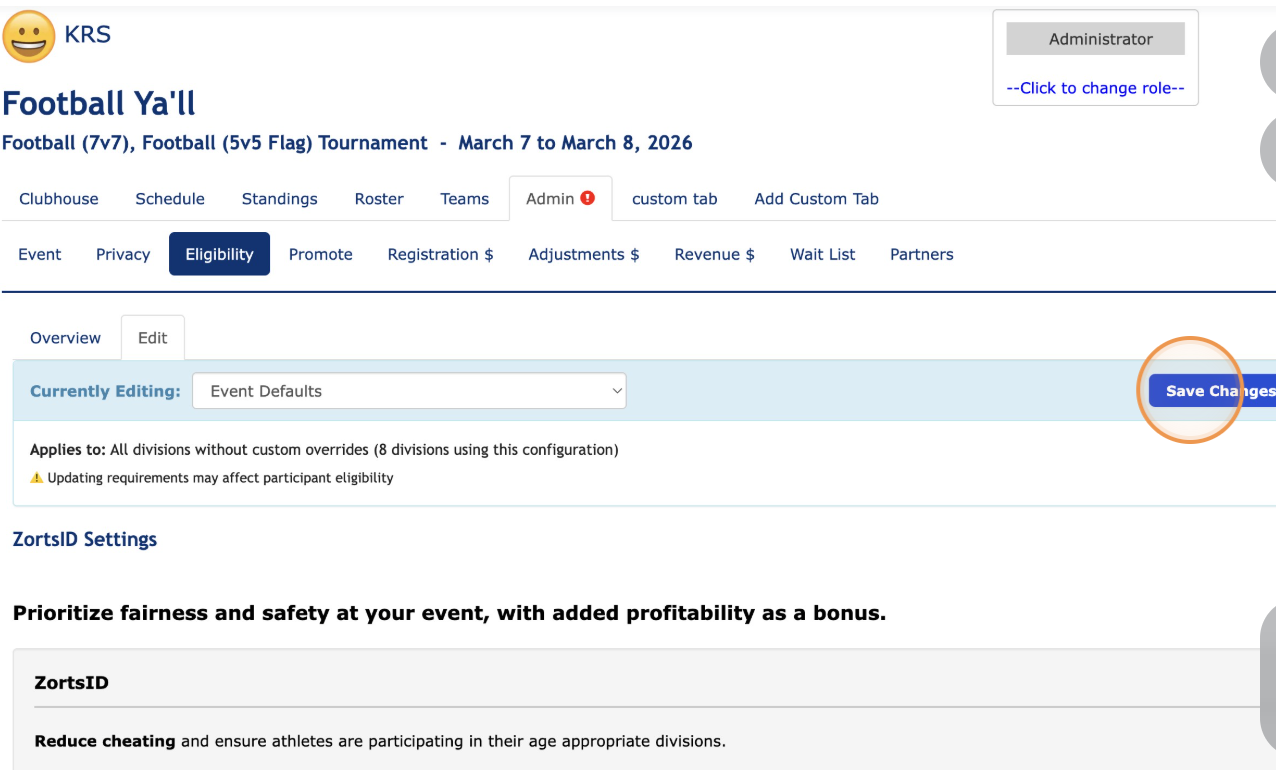Open the Roster tab

click(x=379, y=199)
